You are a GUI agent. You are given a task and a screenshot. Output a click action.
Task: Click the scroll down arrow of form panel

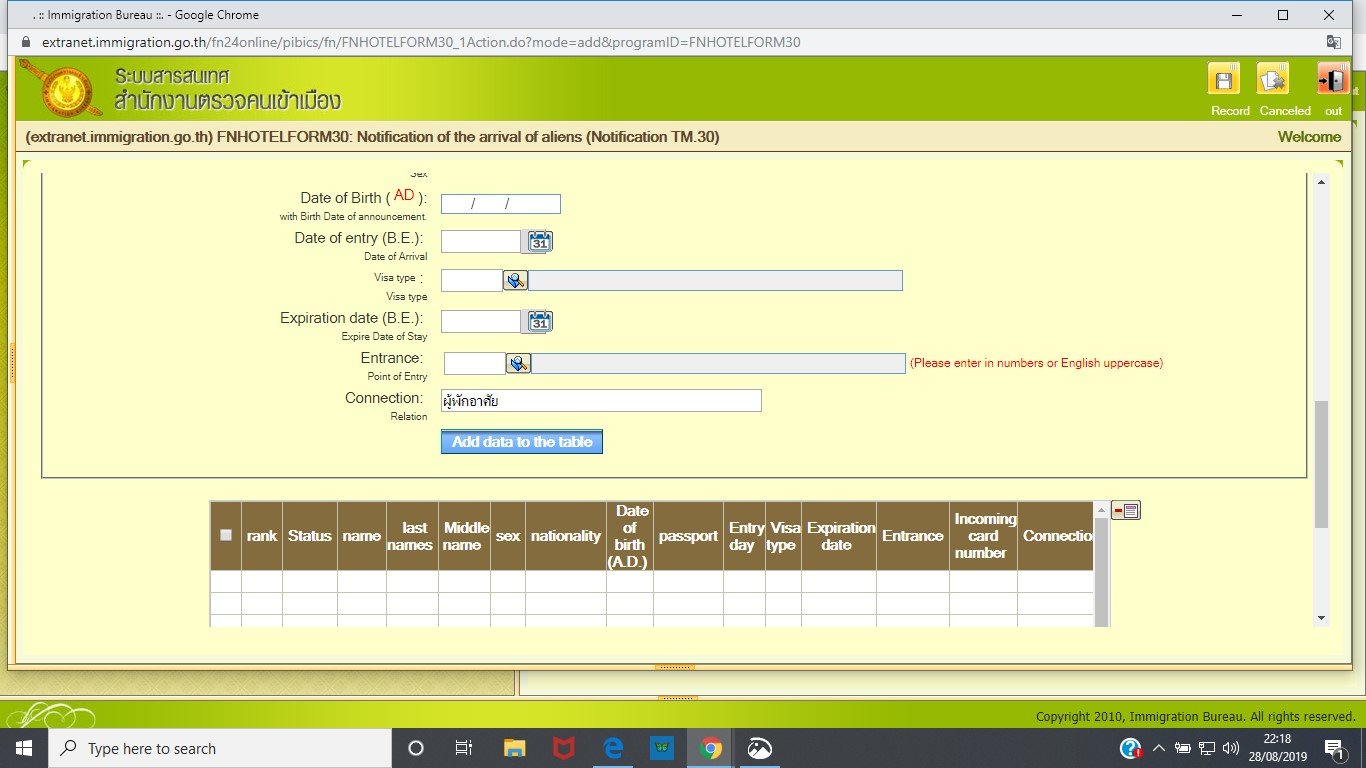pyautogui.click(x=1321, y=618)
